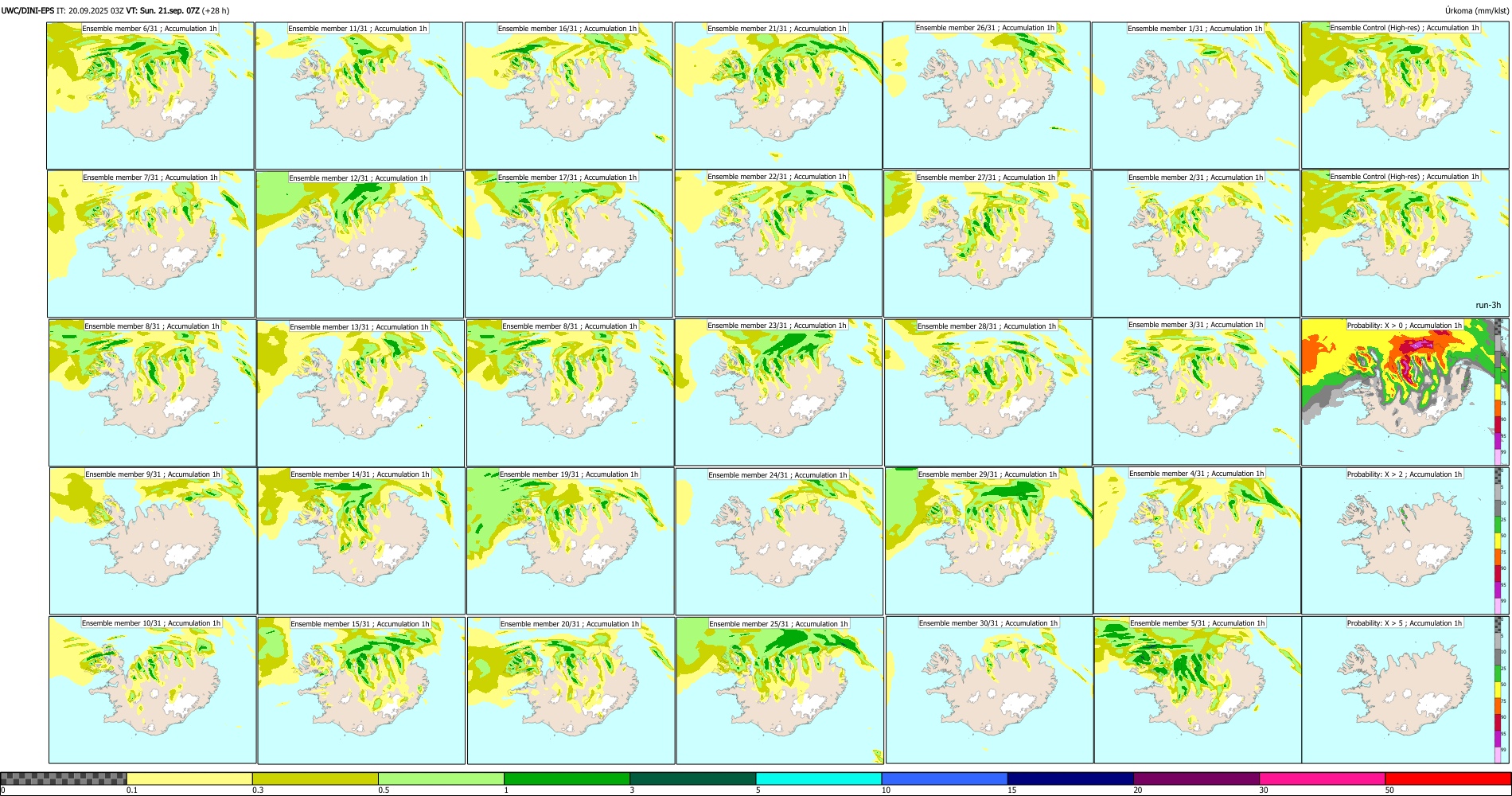Select the Ensemble member 13/31 map
1512x796 pixels.
[360, 393]
